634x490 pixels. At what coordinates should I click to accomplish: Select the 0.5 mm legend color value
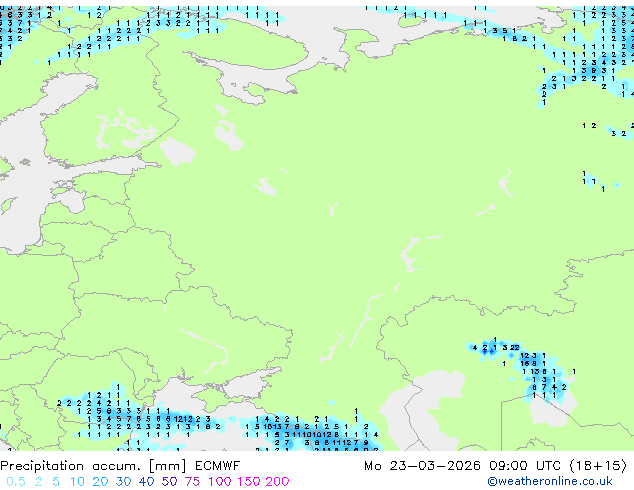click(x=16, y=482)
